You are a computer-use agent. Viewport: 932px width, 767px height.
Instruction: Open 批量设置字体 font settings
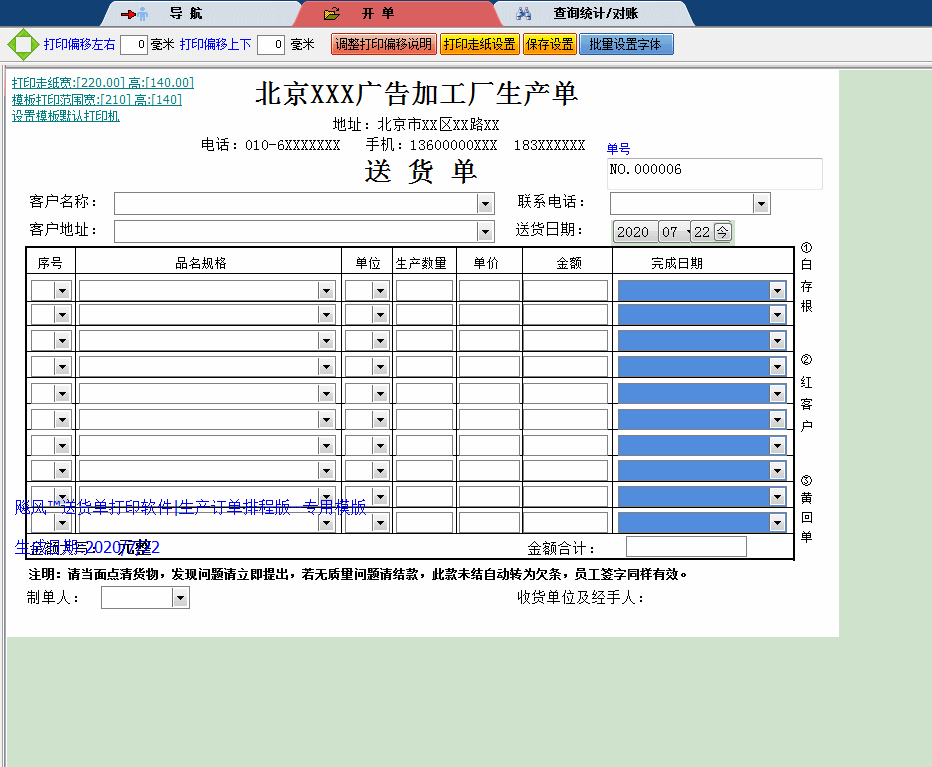point(626,44)
